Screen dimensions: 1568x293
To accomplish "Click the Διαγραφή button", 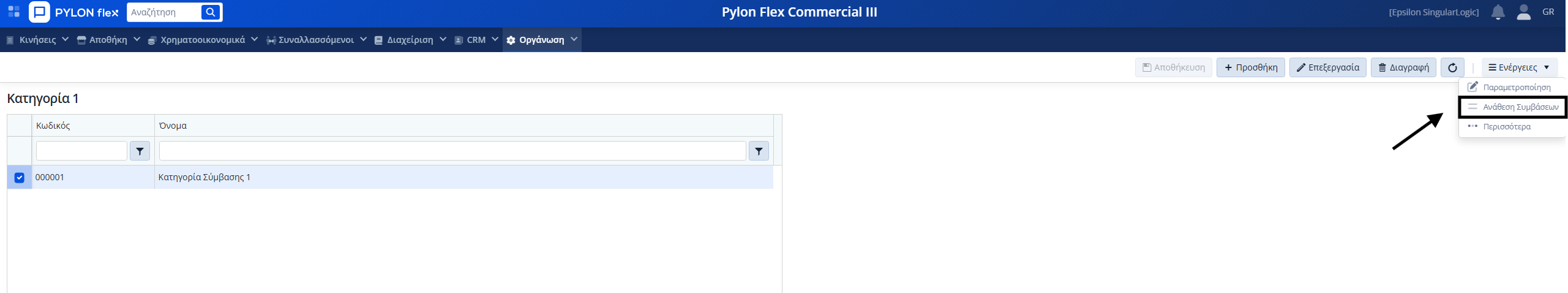I will (x=1403, y=67).
